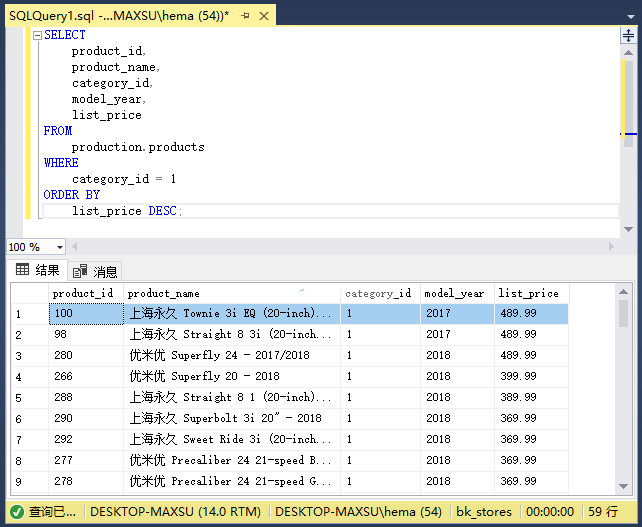
Task: Select the list_price column header
Action: [531, 293]
